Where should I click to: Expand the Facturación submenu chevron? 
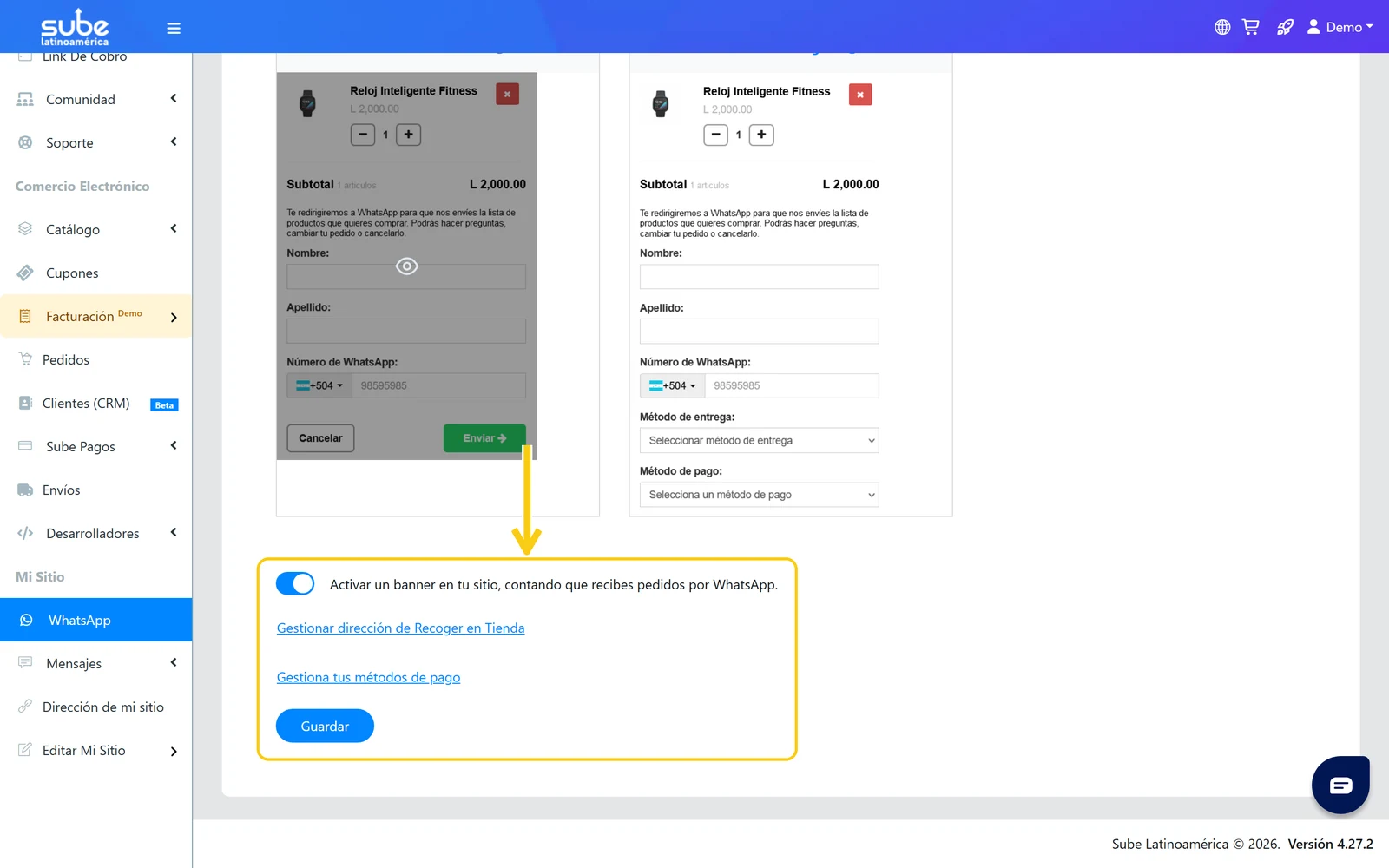pyautogui.click(x=174, y=318)
